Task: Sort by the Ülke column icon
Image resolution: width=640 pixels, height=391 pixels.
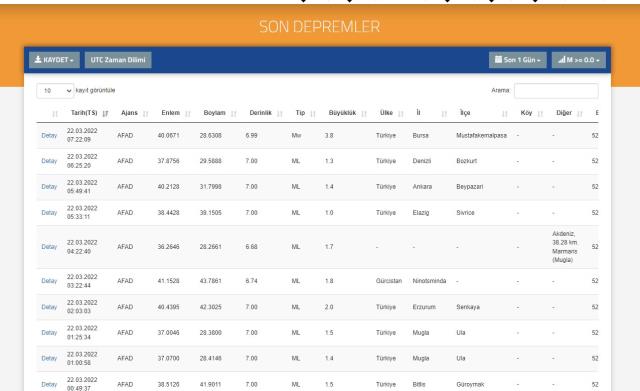Action: coord(401,113)
